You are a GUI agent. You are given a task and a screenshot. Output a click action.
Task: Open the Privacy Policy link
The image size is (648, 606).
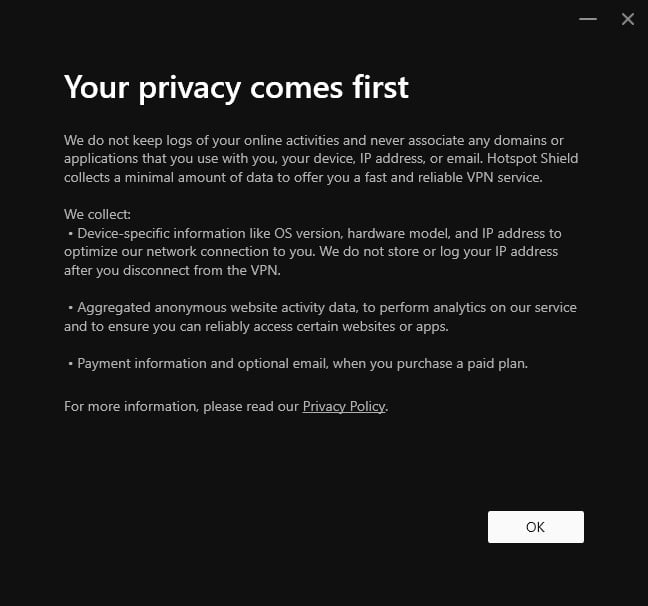pyautogui.click(x=344, y=406)
